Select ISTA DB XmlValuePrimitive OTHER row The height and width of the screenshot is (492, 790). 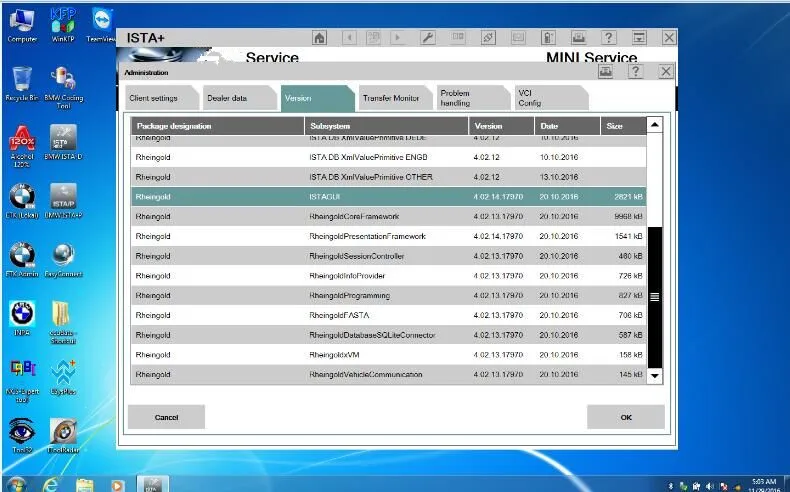click(388, 177)
